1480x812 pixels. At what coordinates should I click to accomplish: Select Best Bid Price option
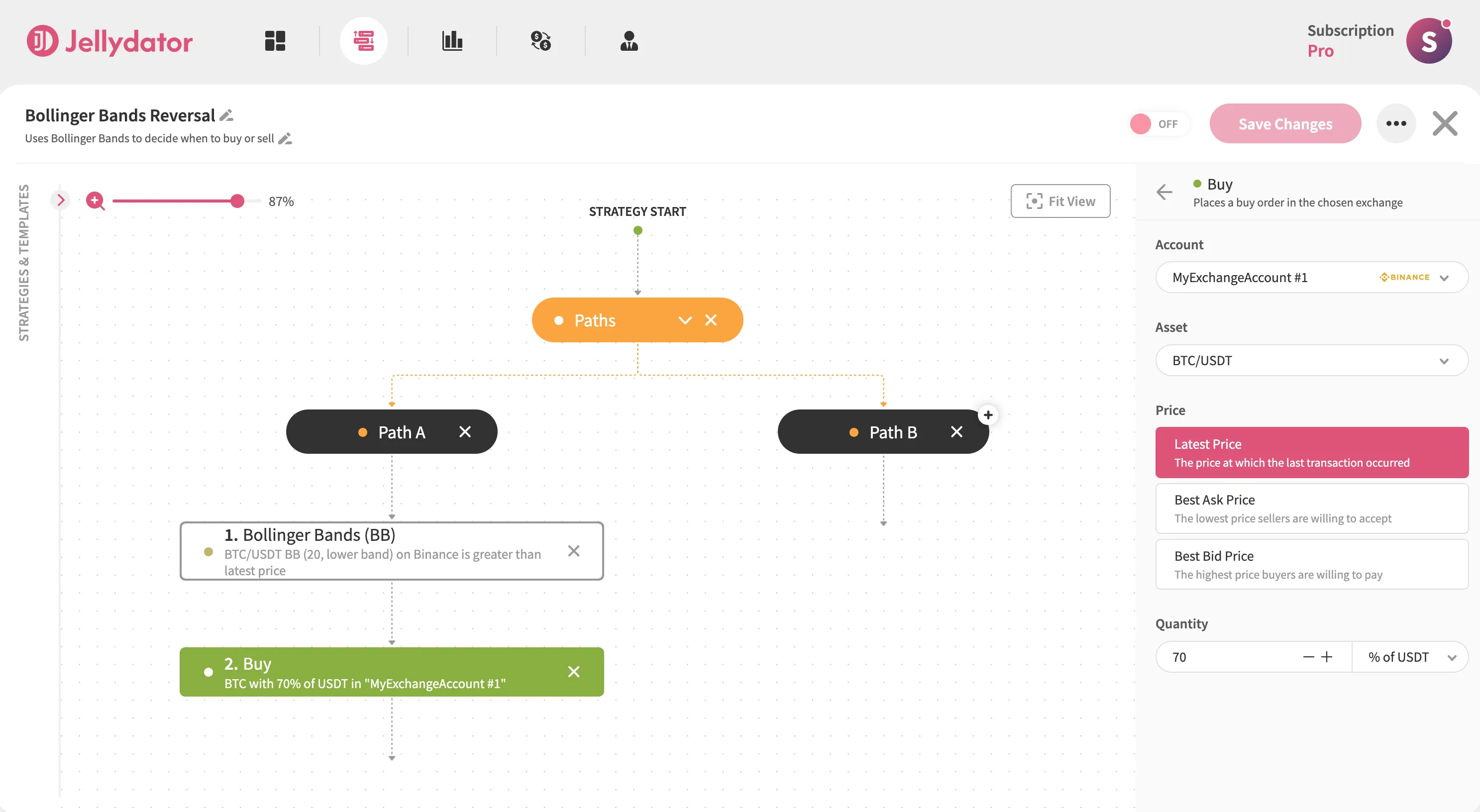click(x=1312, y=565)
